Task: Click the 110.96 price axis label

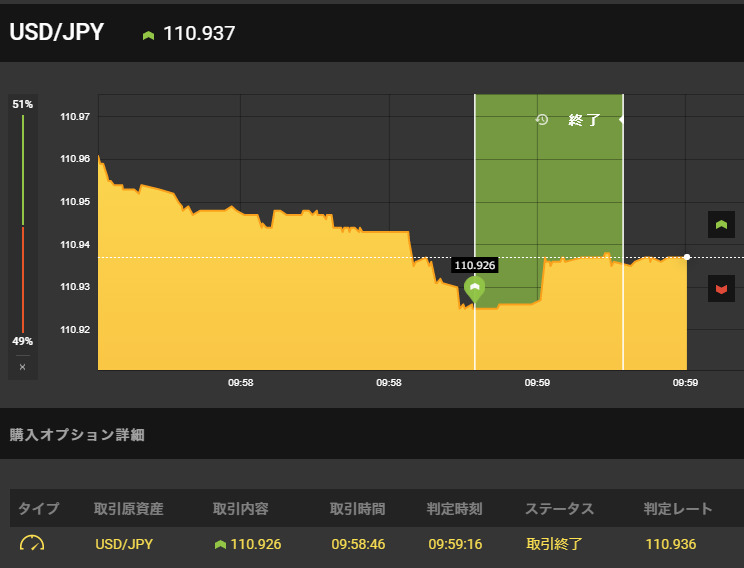Action: click(75, 159)
